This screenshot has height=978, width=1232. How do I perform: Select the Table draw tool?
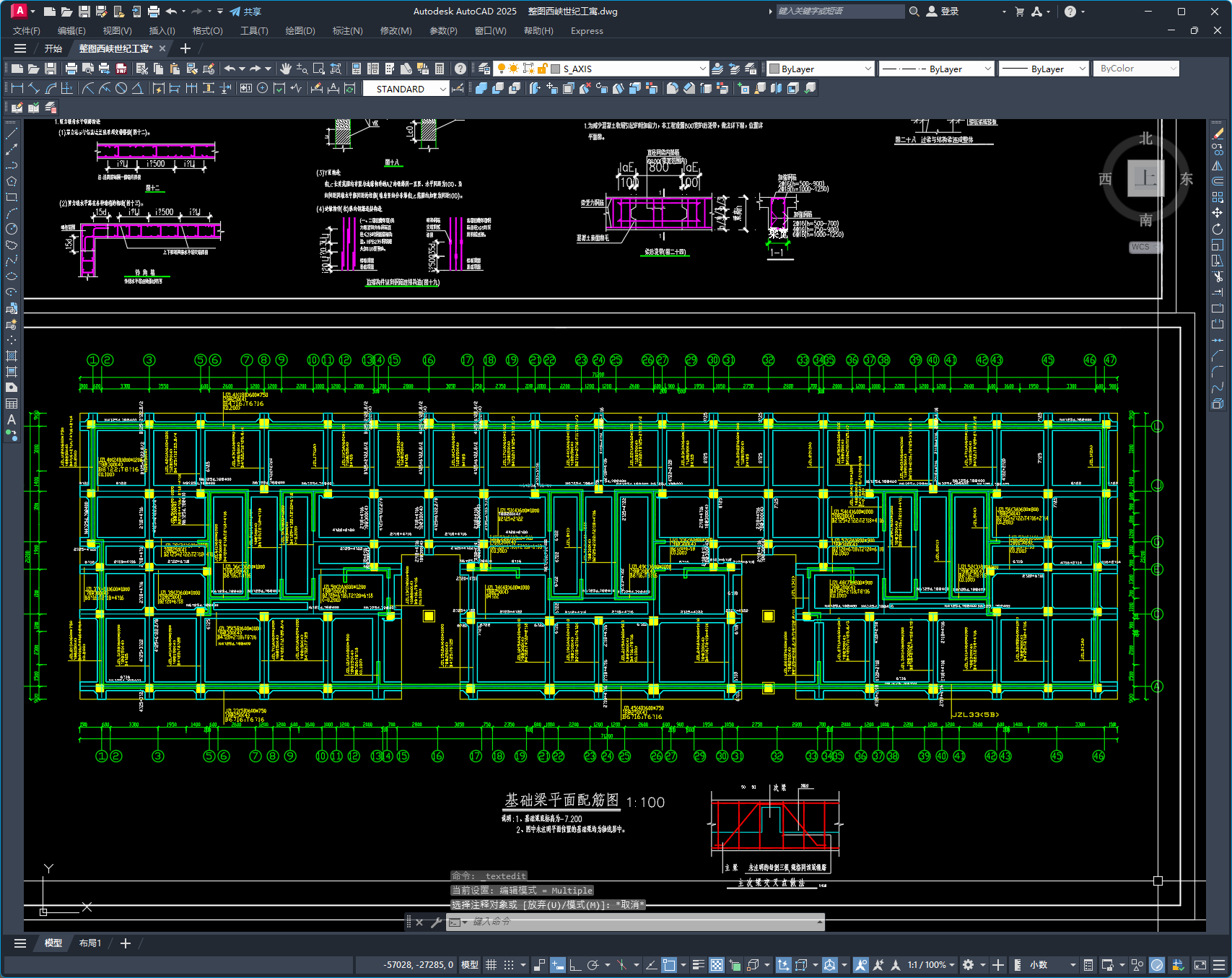click(11, 403)
